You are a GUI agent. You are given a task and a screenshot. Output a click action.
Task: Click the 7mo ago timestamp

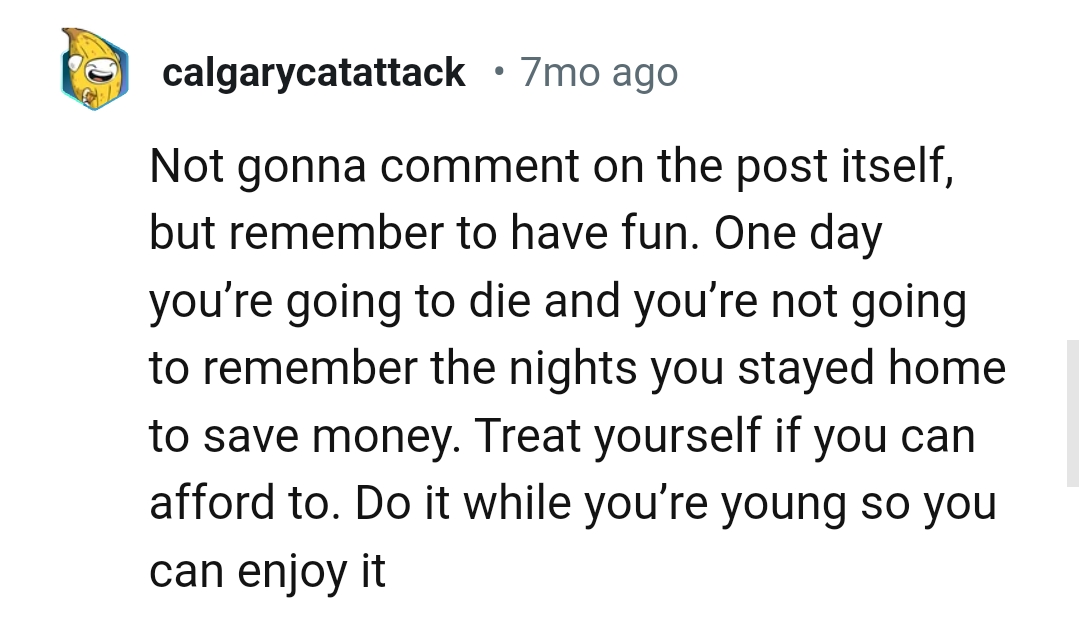coord(598,71)
